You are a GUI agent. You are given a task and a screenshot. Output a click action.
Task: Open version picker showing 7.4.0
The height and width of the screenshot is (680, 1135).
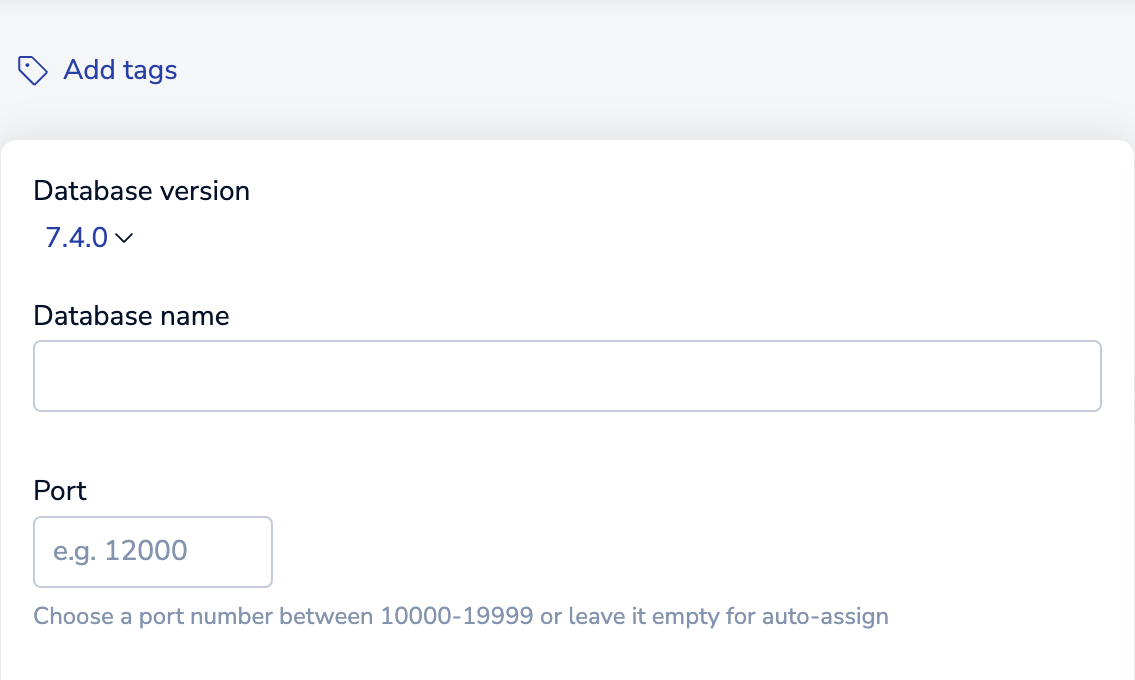89,238
